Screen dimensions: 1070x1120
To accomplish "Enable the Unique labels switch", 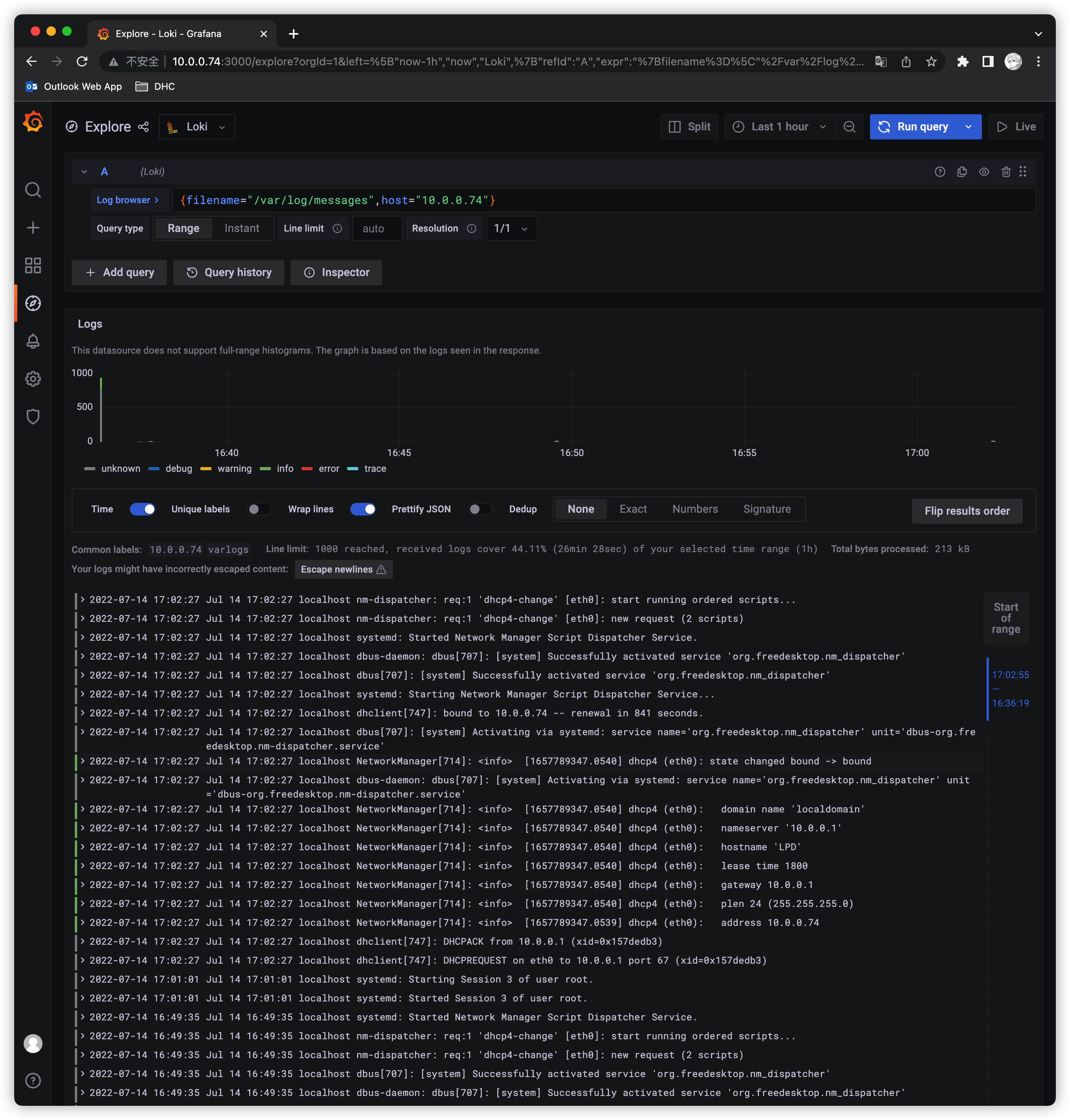I will pos(259,509).
